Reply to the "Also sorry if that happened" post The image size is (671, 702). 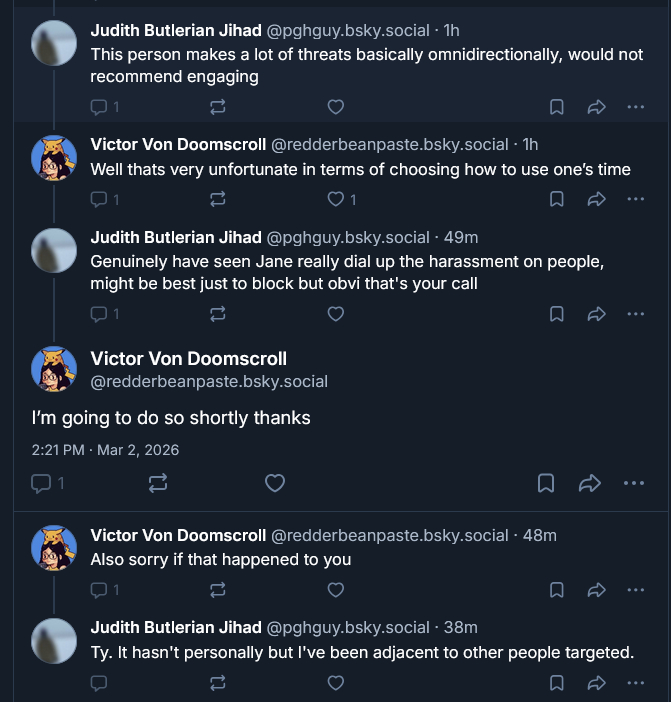[99, 590]
